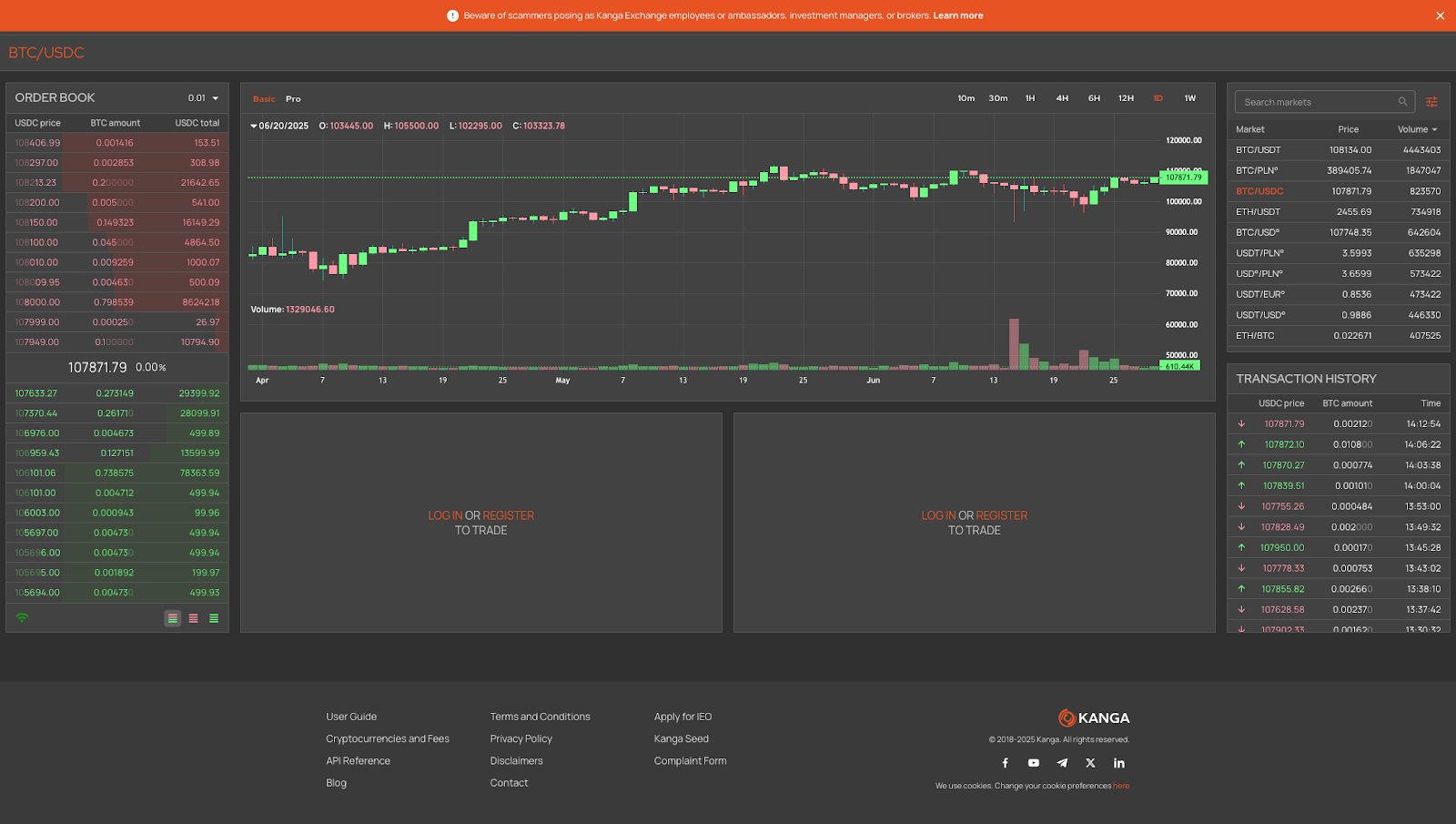This screenshot has width=1456, height=824.
Task: Open the Kanga Facebook page icon
Action: pyautogui.click(x=1005, y=763)
